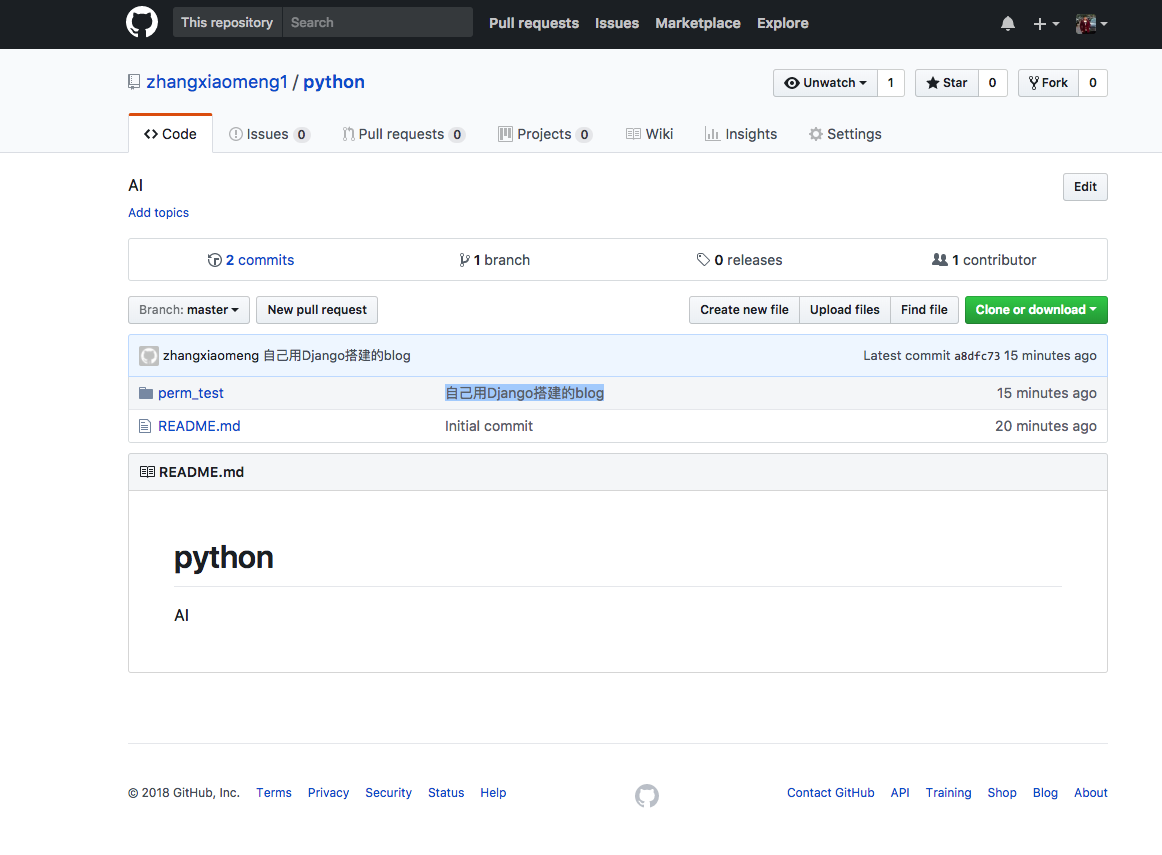This screenshot has height=855, width=1162.
Task: Click Upload files
Action: point(845,310)
